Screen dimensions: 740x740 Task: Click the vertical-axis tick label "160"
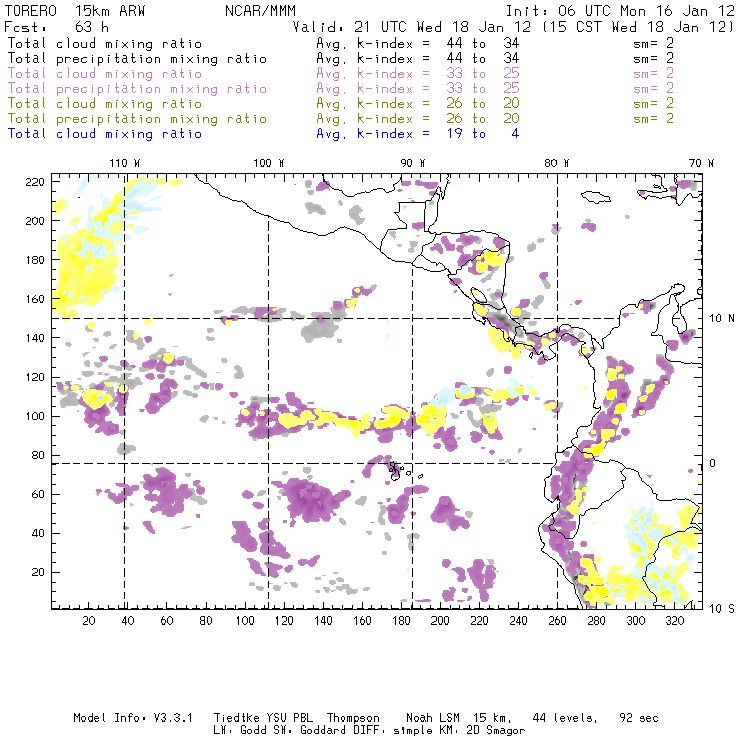pos(35,299)
